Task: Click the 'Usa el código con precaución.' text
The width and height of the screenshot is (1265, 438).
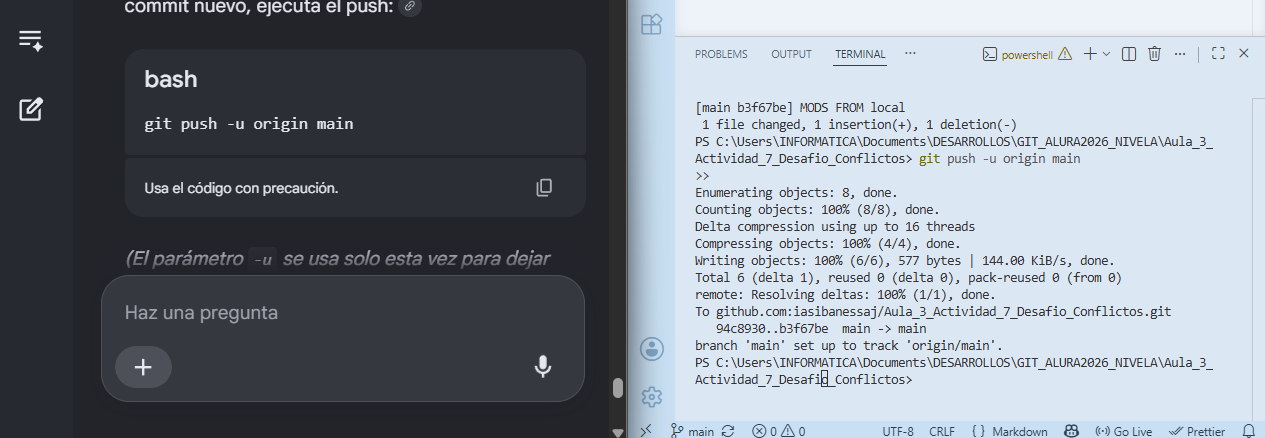Action: 241,187
